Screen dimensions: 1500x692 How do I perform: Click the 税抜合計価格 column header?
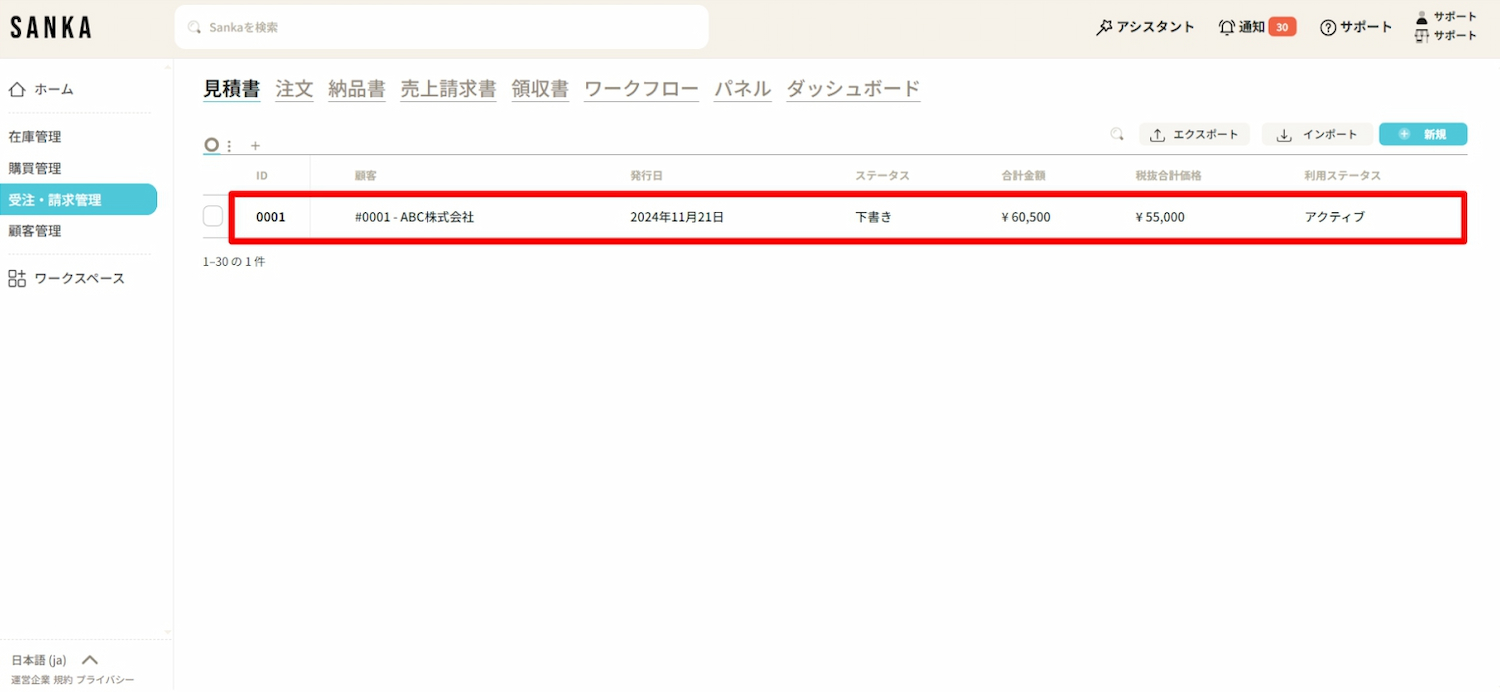(1168, 176)
